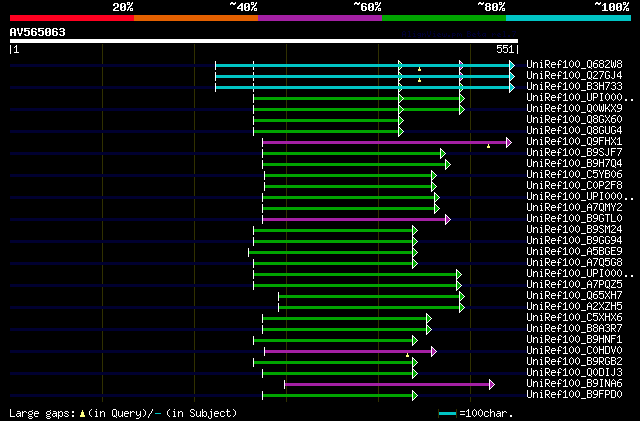
Task: Click the AV565063 query name label
Action: (38, 32)
